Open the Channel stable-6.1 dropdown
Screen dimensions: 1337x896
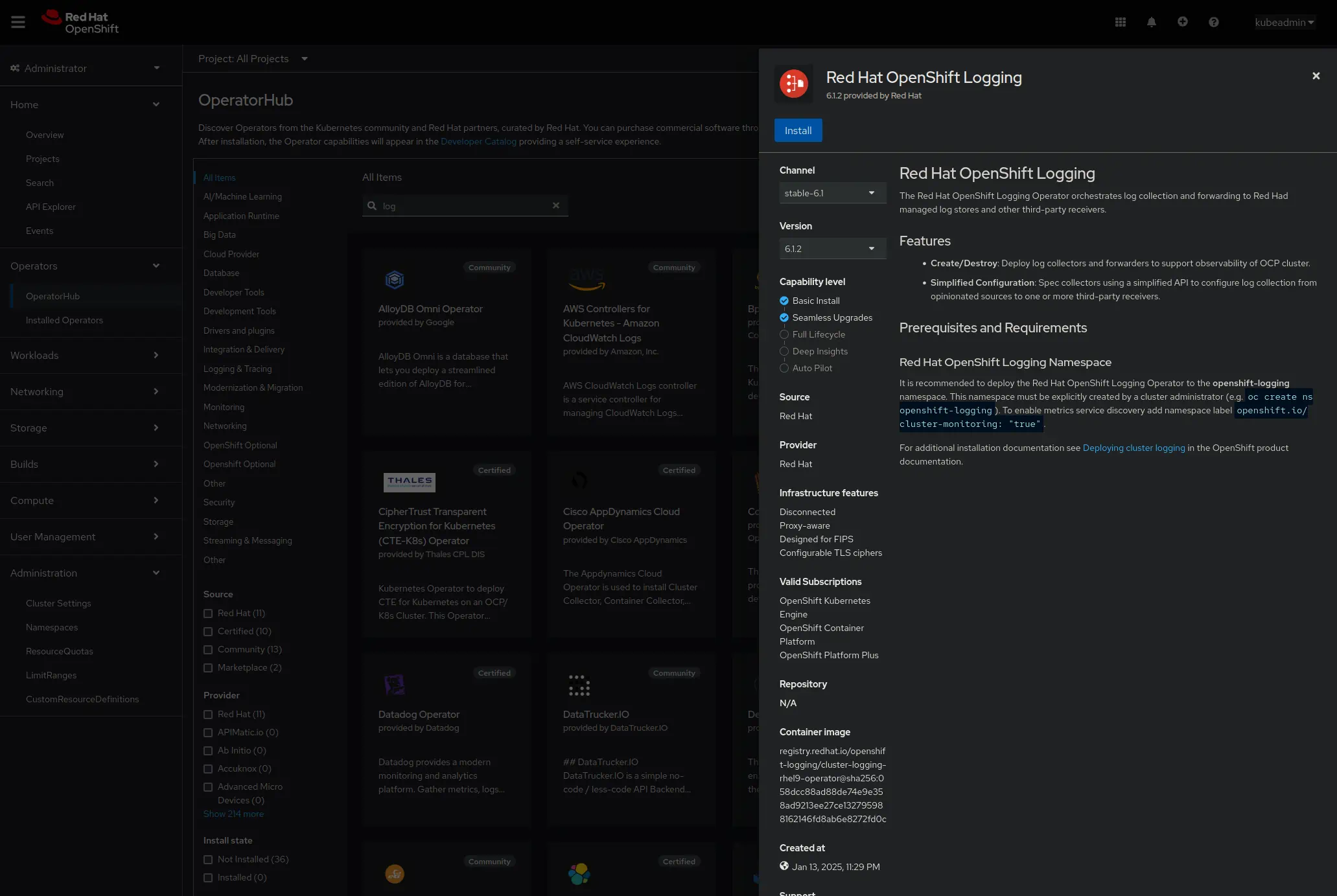[x=831, y=193]
